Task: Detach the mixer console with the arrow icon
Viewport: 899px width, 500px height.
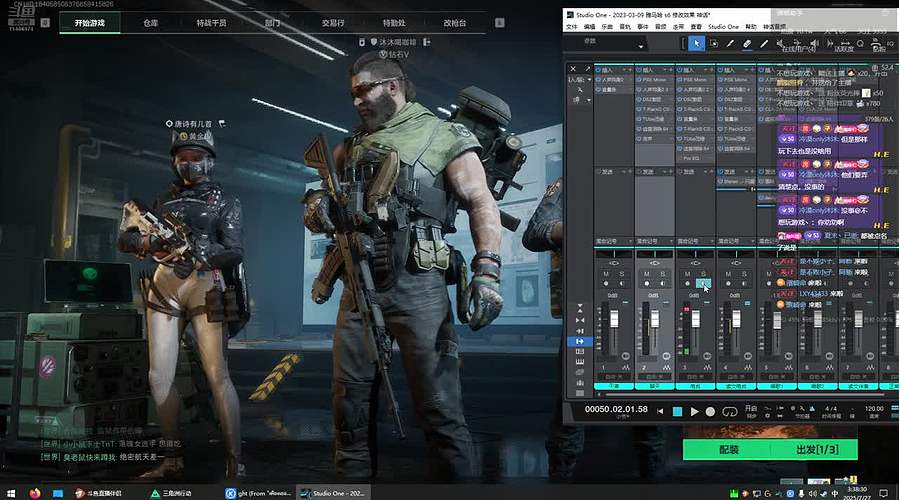Action: 587,69
